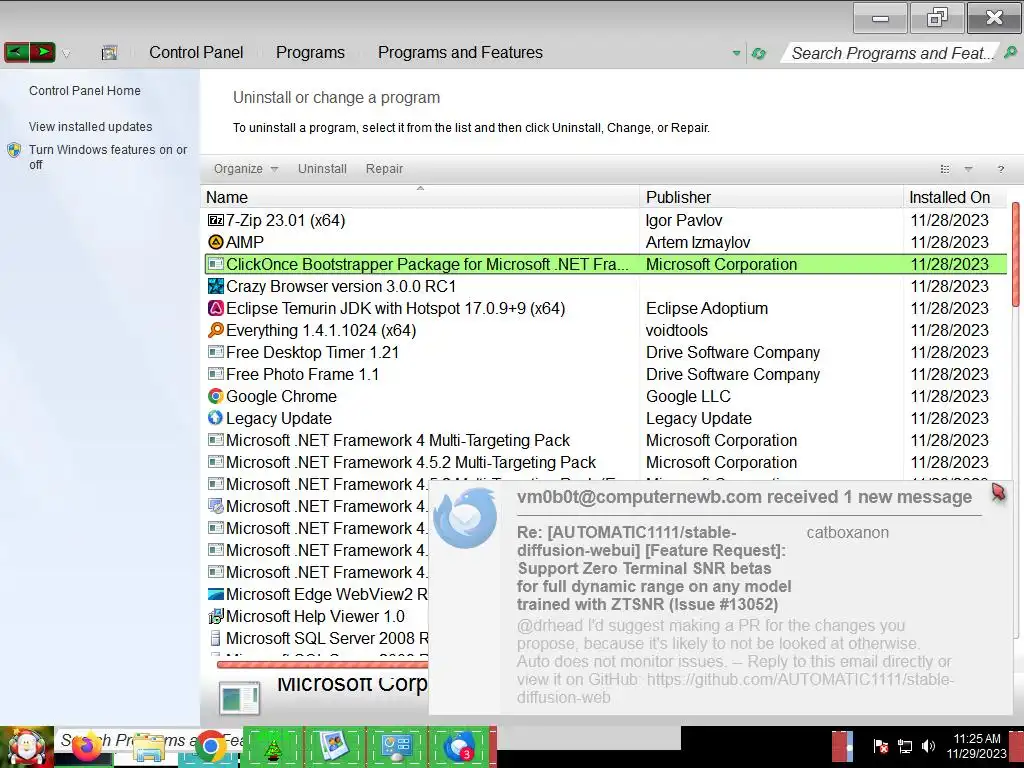Screen dimensions: 1024x768
Task: Open the view options dropdown arrow
Action: pyautogui.click(x=968, y=169)
